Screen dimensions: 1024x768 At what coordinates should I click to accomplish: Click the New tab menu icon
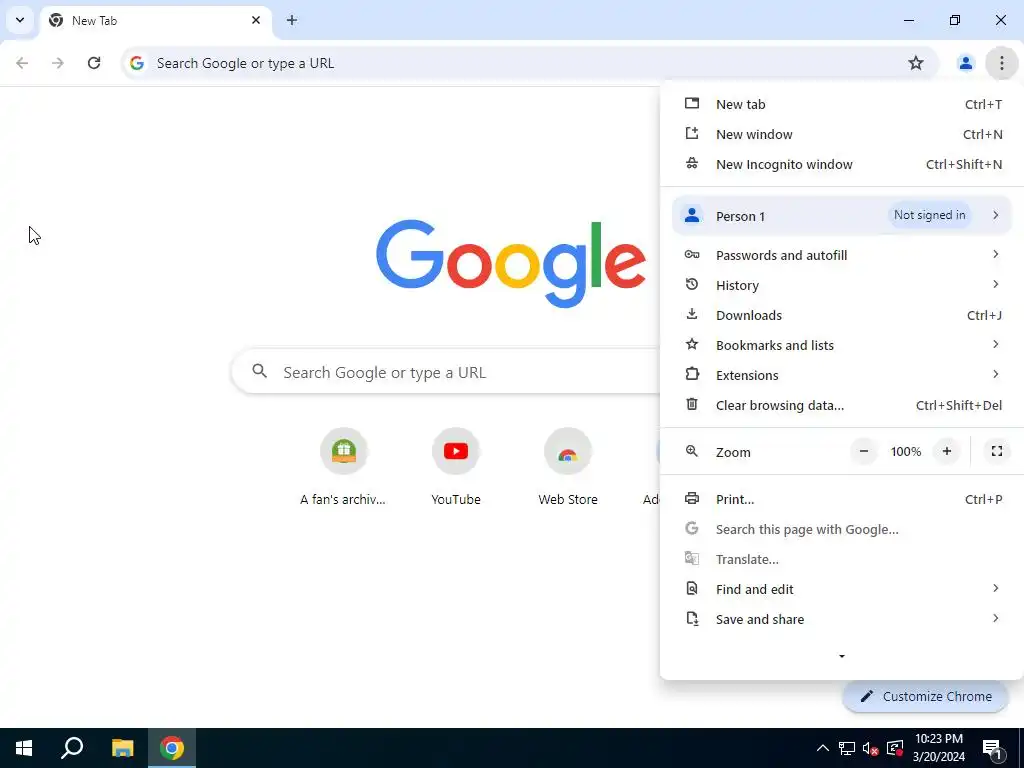tap(692, 104)
